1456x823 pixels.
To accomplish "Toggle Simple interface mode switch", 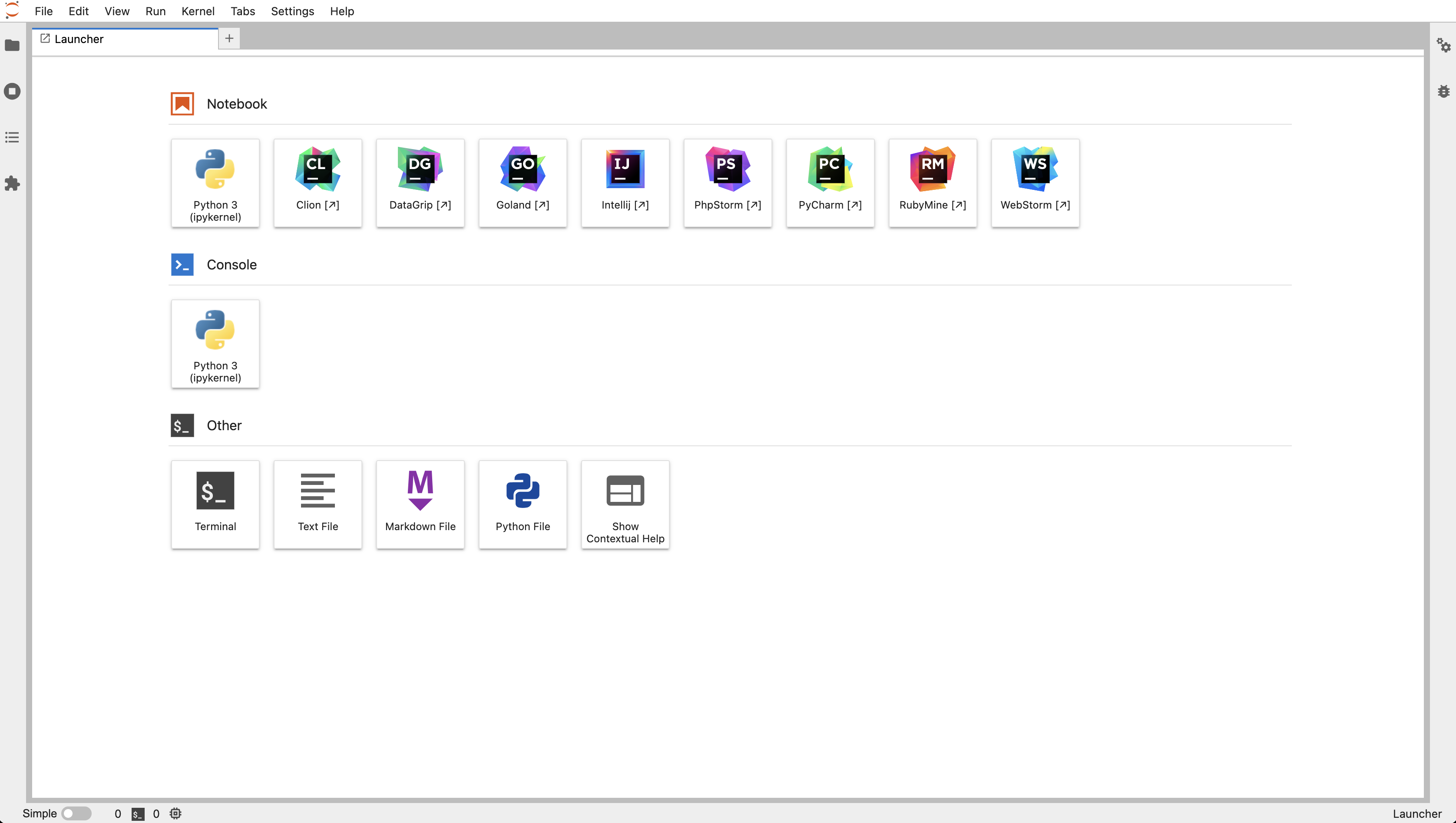I will tap(76, 813).
